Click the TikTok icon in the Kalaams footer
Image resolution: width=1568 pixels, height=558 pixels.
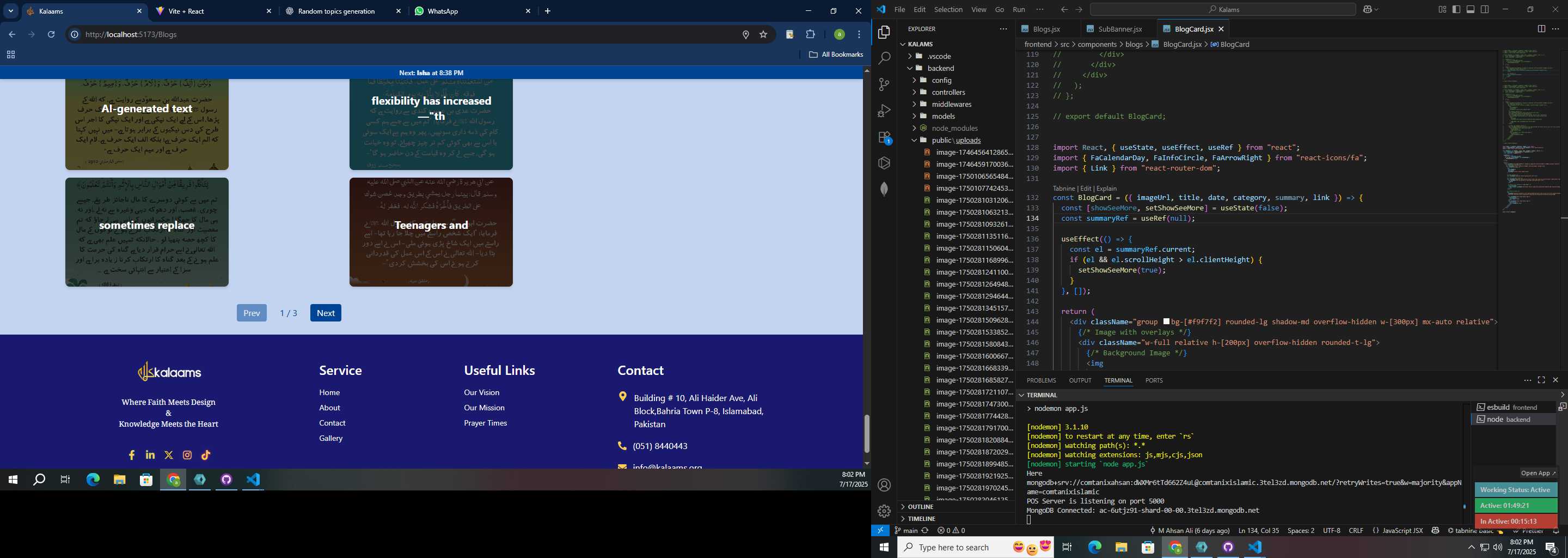click(x=206, y=455)
